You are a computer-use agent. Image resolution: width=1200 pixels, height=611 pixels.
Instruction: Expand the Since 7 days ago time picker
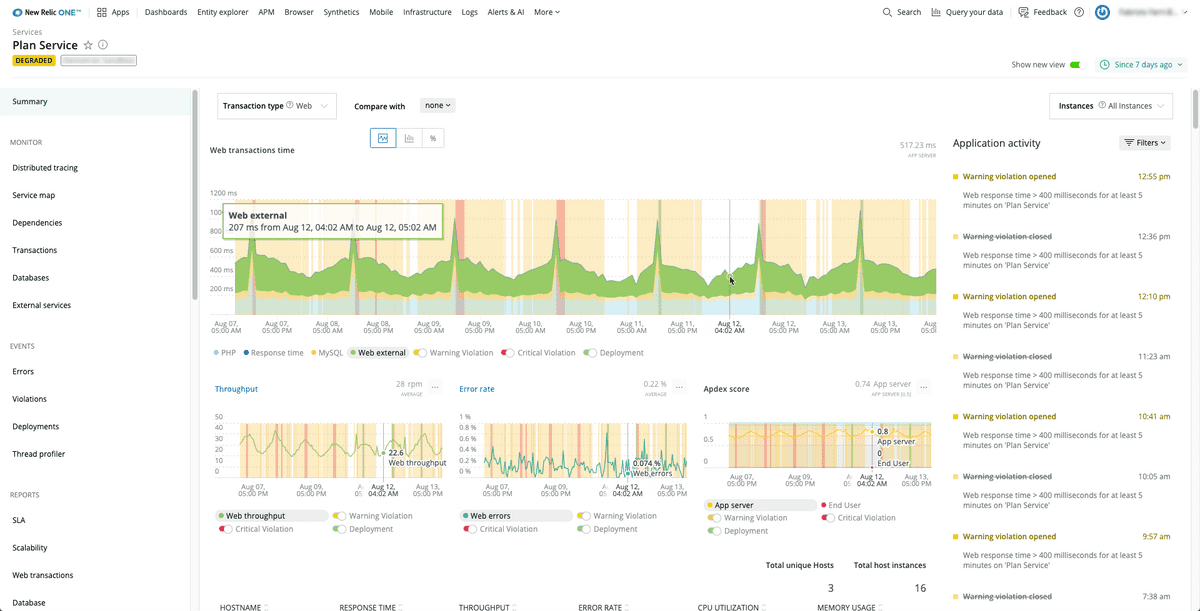(x=1142, y=65)
